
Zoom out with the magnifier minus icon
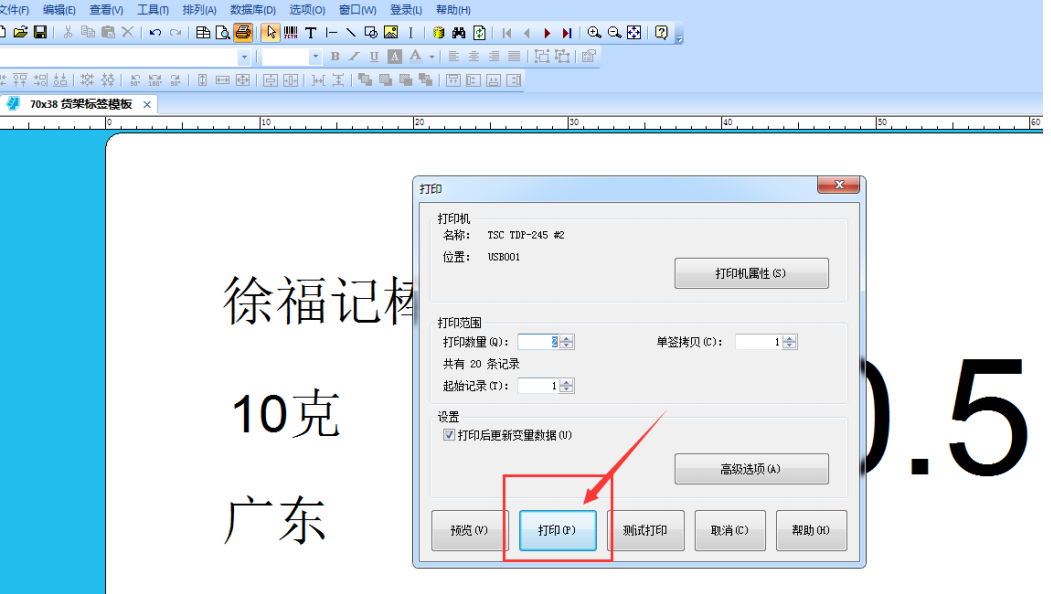click(x=614, y=32)
